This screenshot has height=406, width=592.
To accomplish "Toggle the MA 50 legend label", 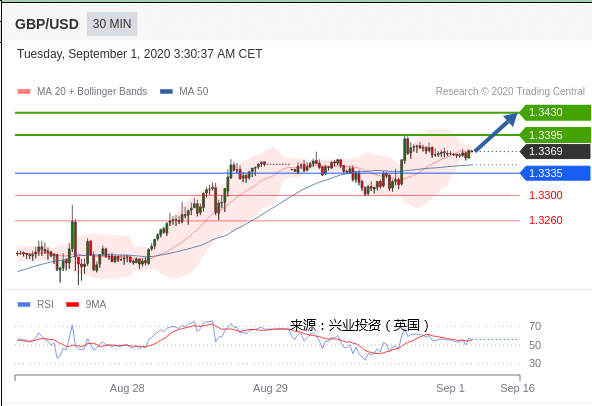I will (193, 91).
